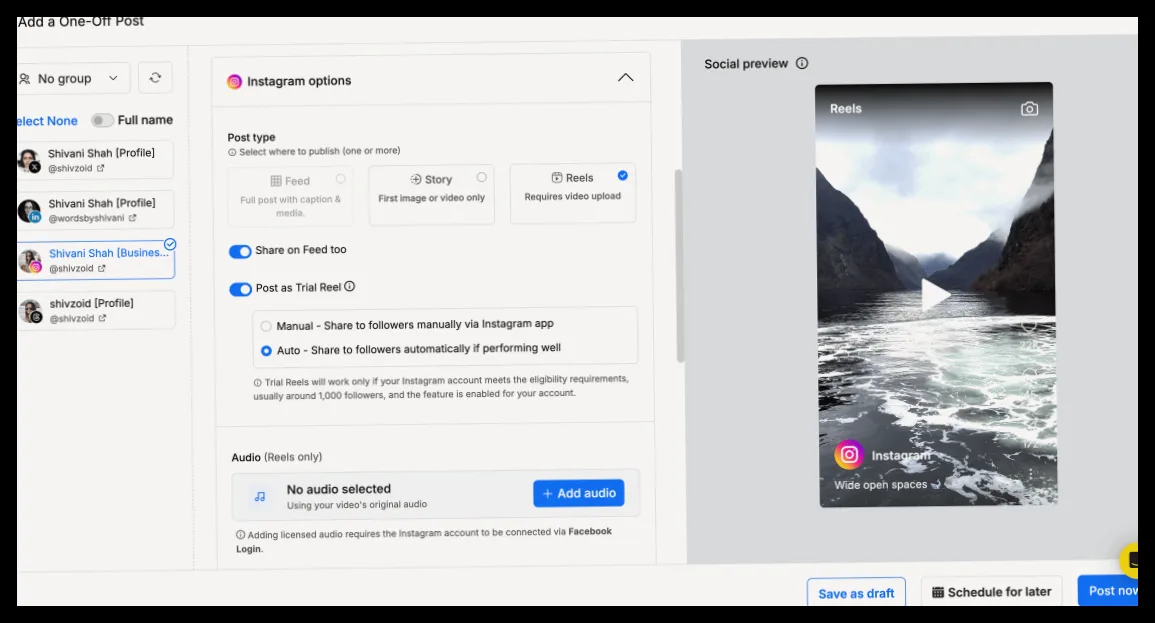The image size is (1155, 623).
Task: Toggle the Full name switch
Action: coord(102,120)
